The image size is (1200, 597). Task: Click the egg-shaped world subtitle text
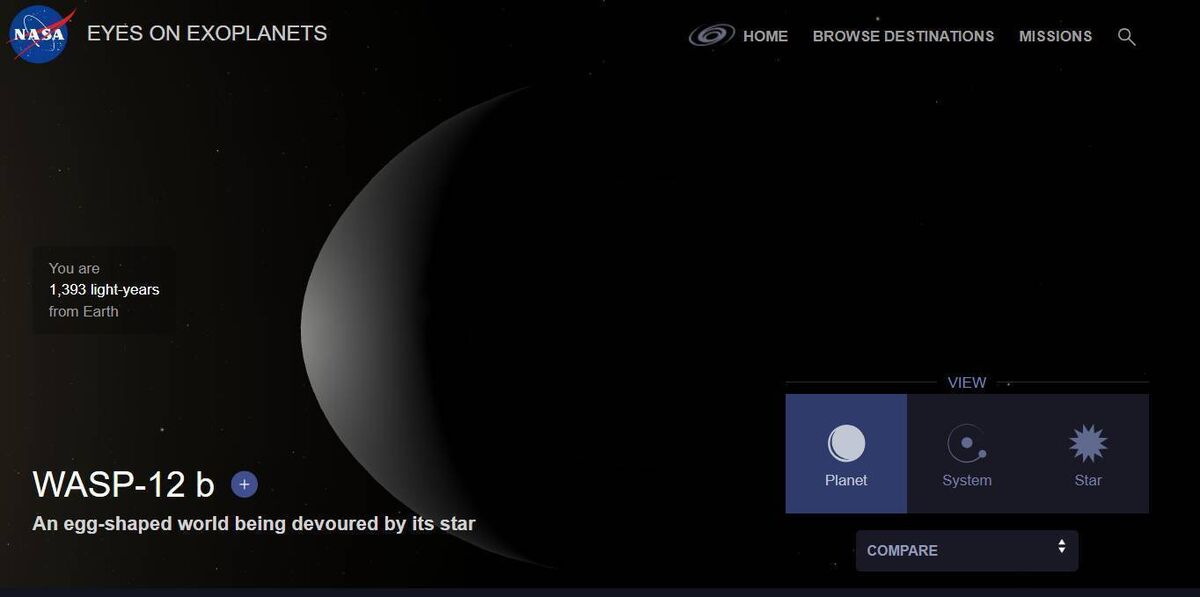click(x=254, y=523)
